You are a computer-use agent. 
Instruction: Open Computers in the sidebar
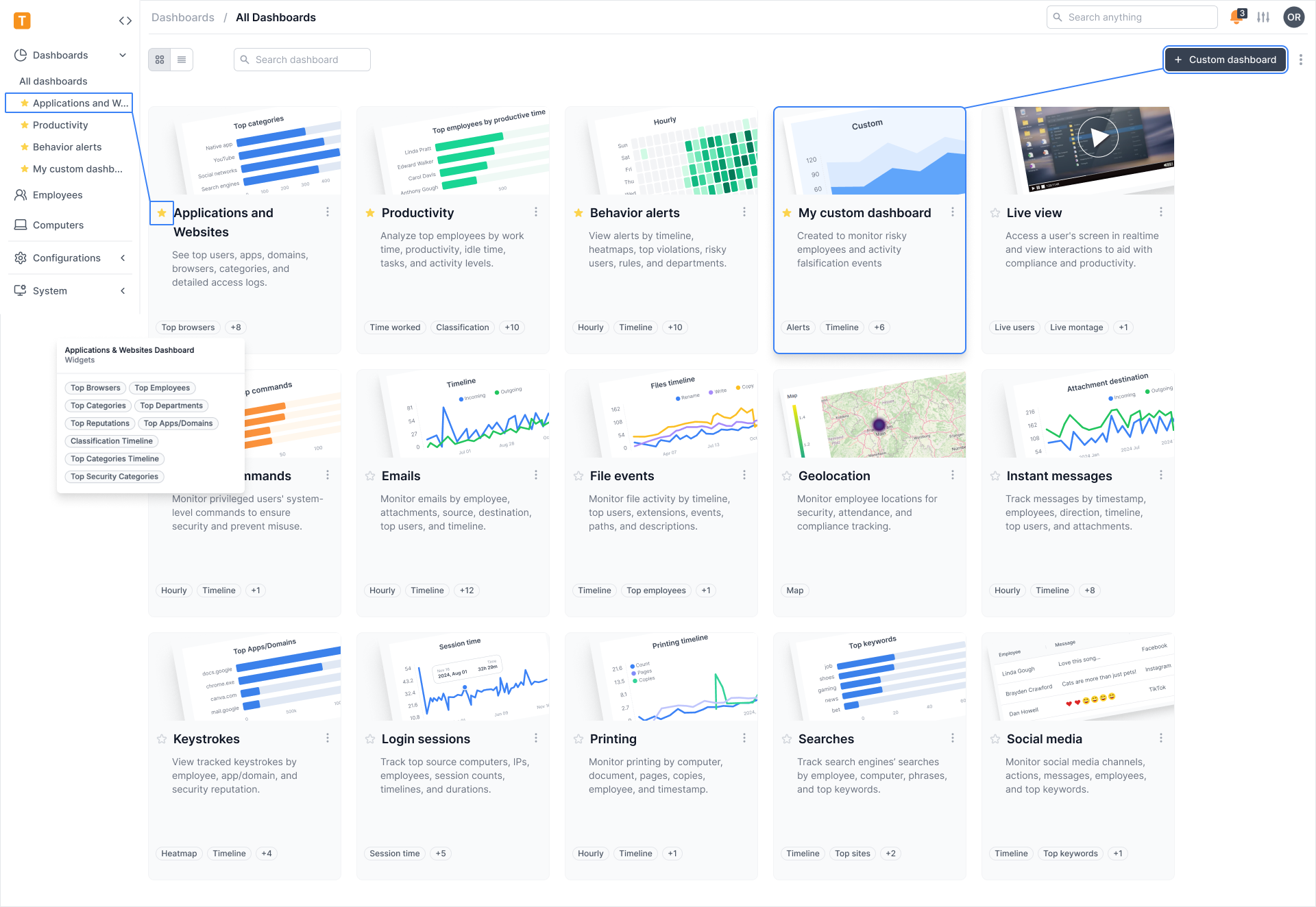(58, 225)
